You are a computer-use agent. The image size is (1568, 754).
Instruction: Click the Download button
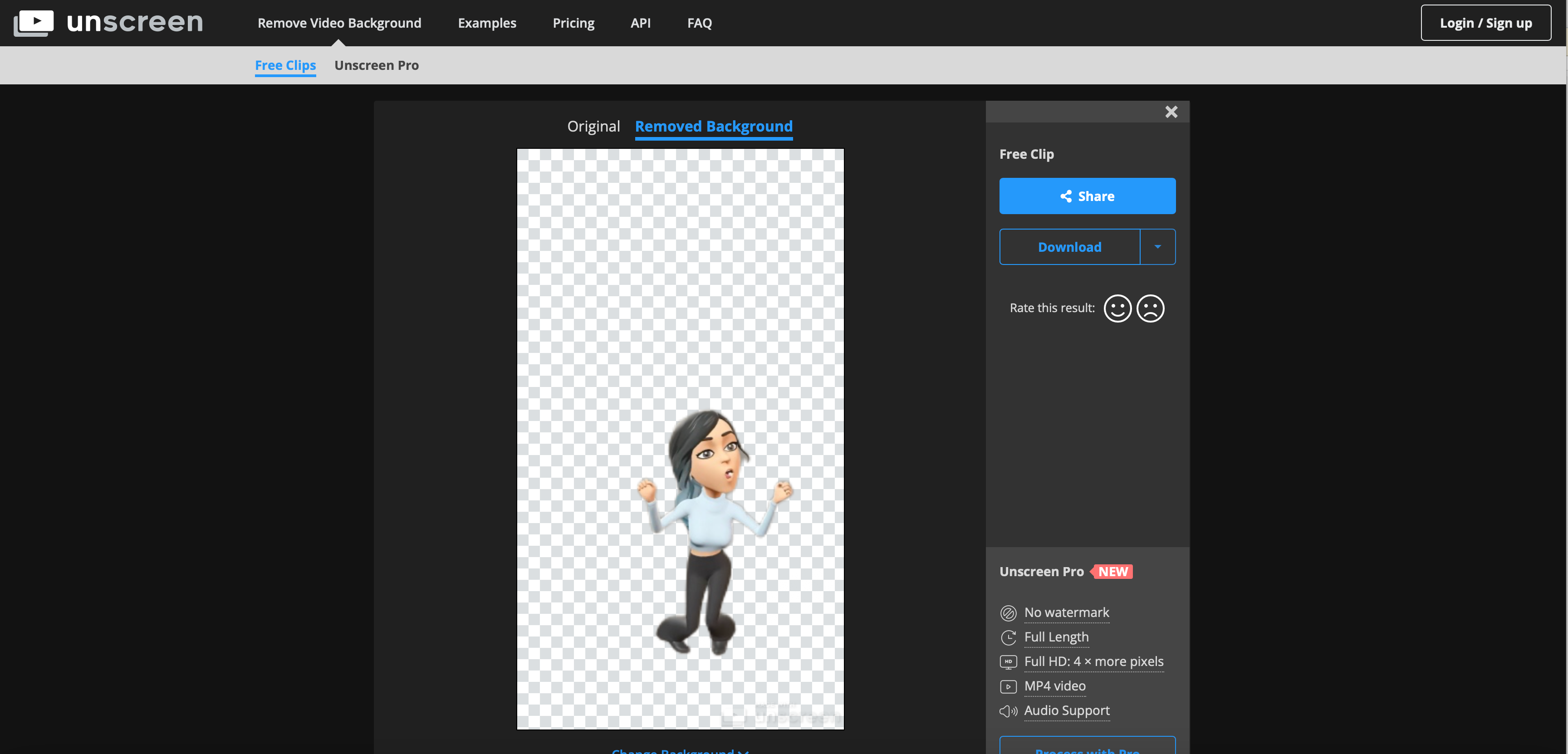(x=1069, y=246)
